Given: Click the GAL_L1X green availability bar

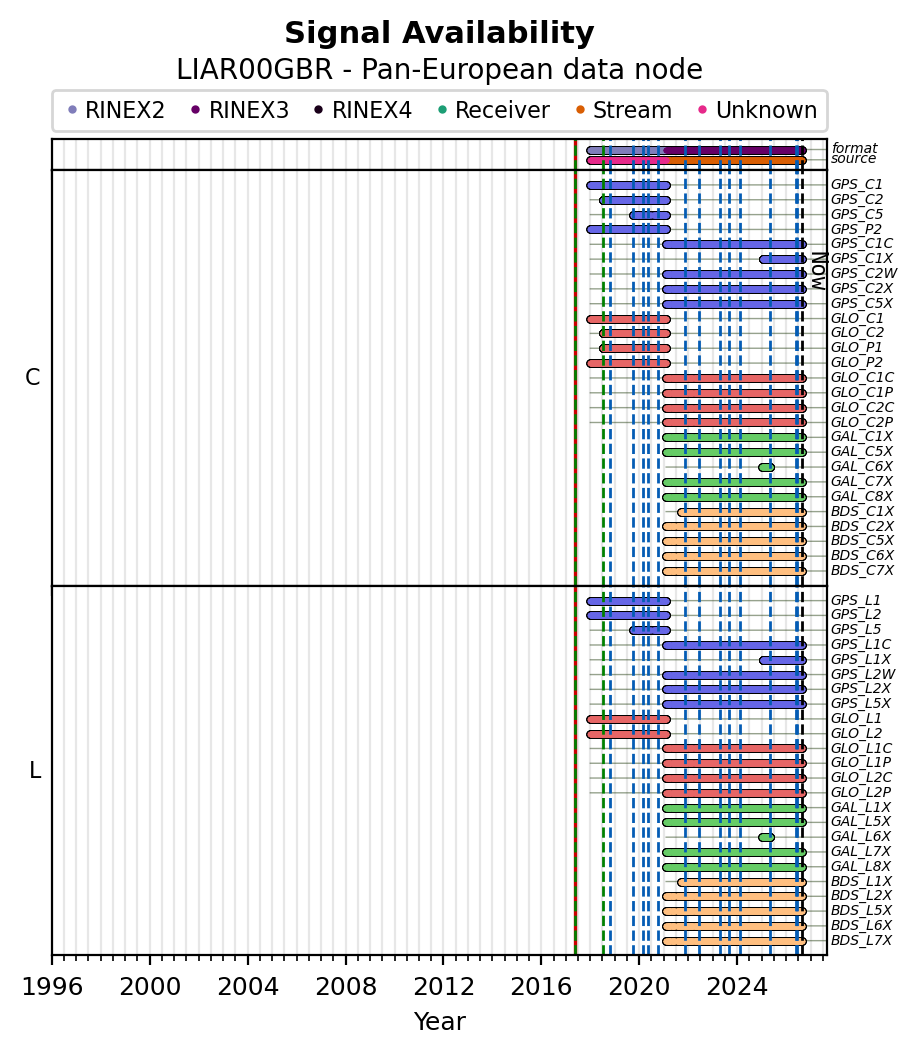Looking at the screenshot, I should tap(734, 808).
